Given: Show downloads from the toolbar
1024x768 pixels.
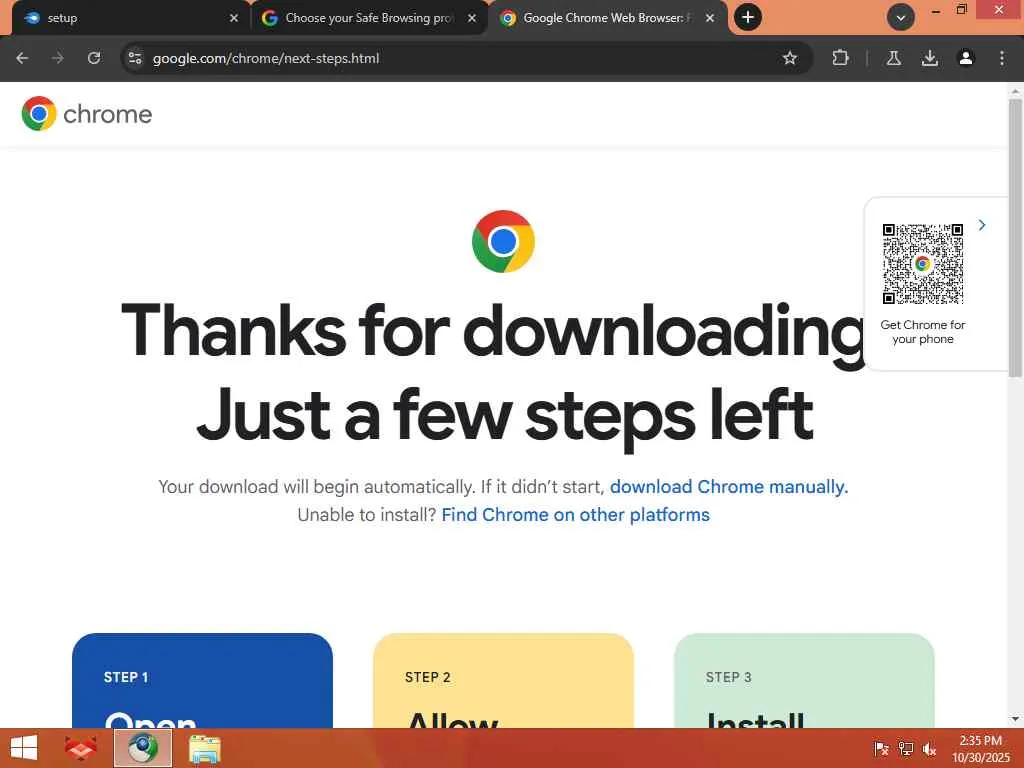Looking at the screenshot, I should (929, 58).
